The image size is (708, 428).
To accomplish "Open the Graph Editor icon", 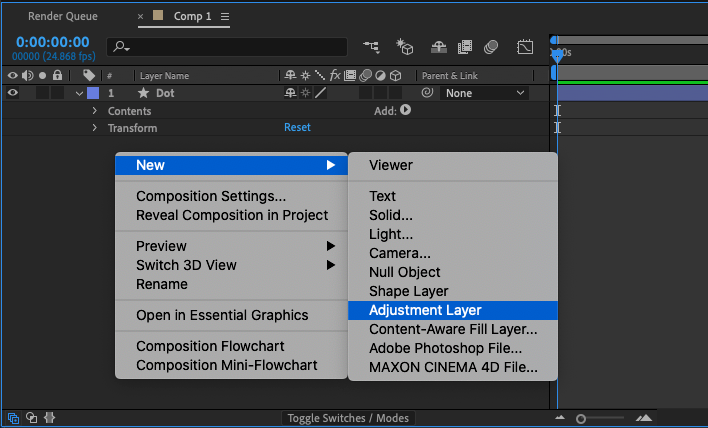I will coord(525,47).
